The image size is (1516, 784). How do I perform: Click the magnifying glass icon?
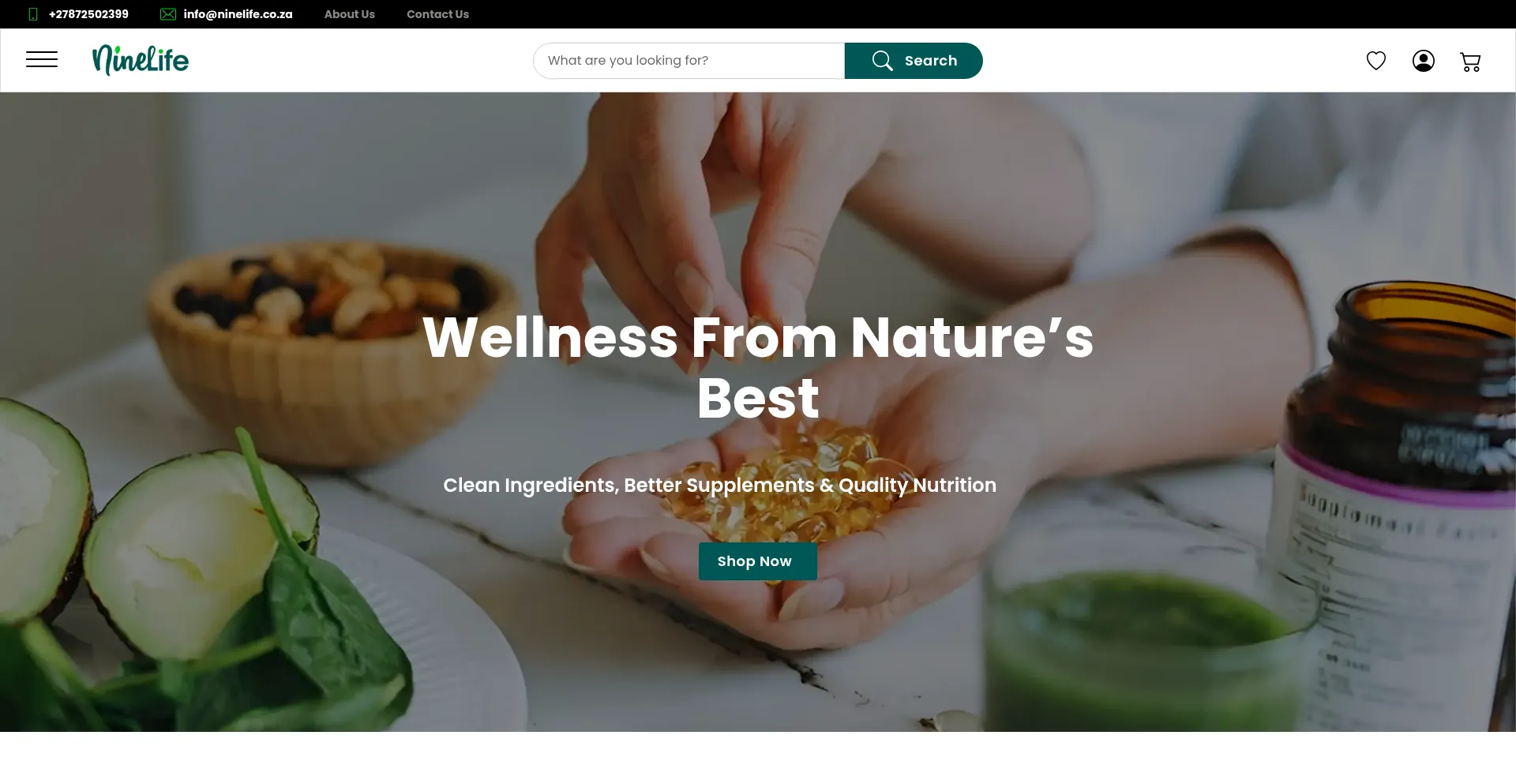click(x=882, y=61)
